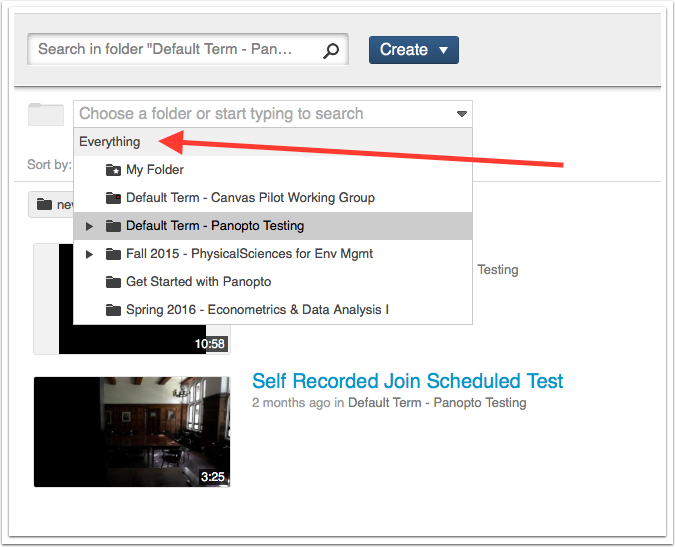Click Default Term - Panopto Testing folder link
Image resolution: width=675 pixels, height=547 pixels.
[437, 403]
